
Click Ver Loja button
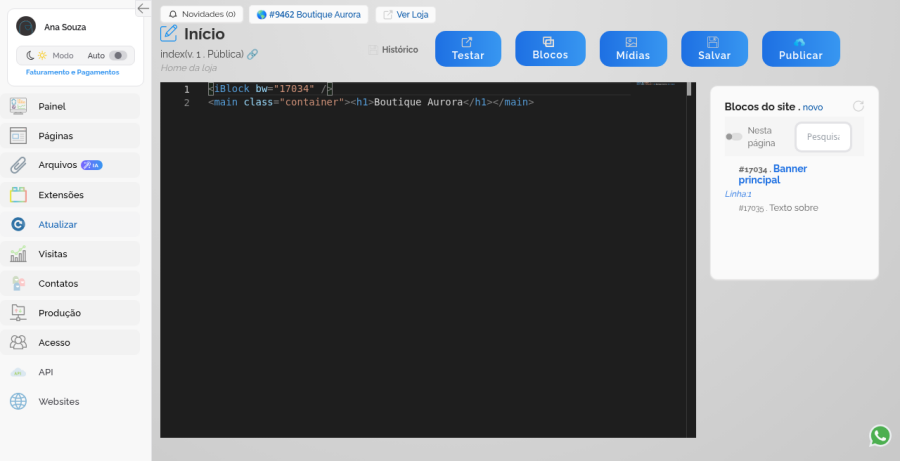[x=406, y=14]
